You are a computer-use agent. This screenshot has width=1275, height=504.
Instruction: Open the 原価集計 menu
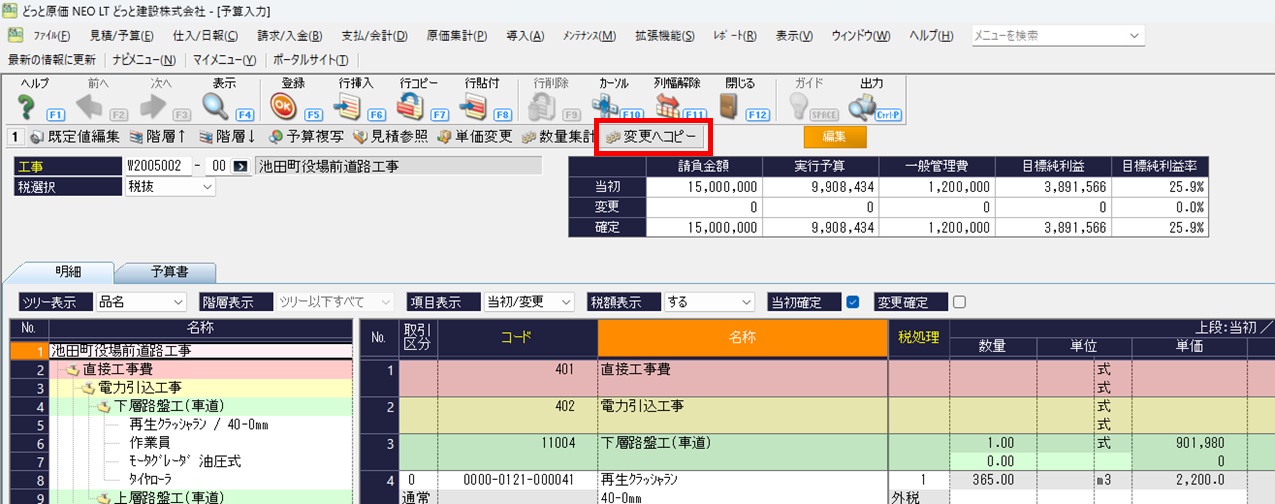click(456, 36)
